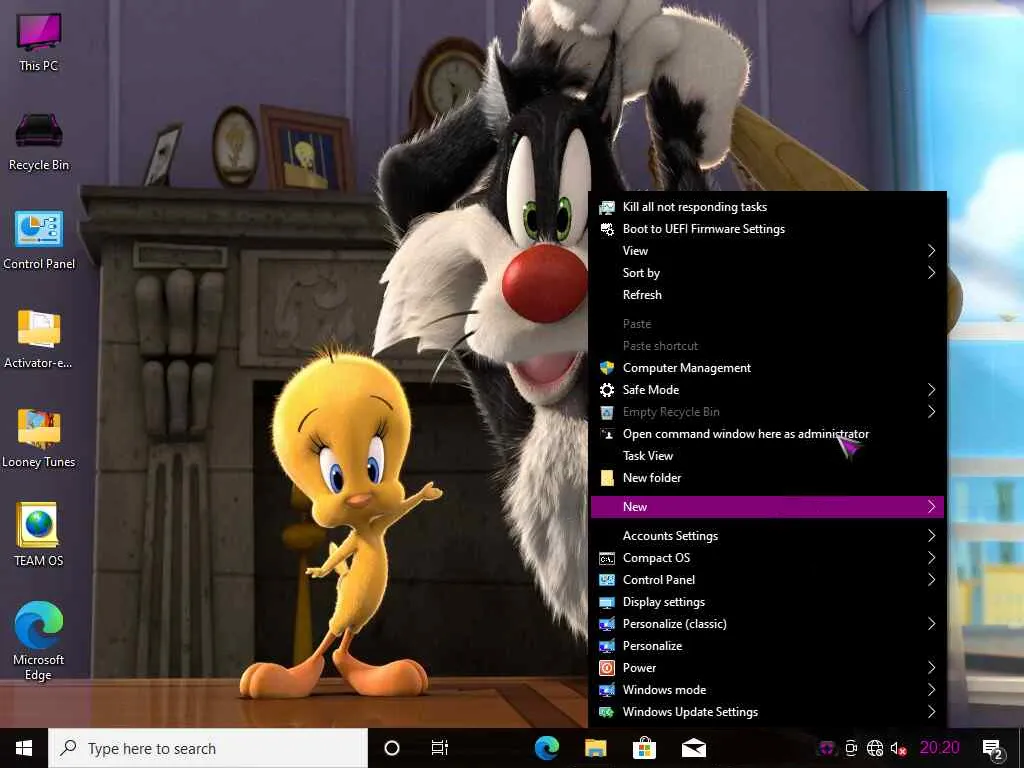Click the Type here to search box
Screen dimensions: 1024x768
(208, 748)
